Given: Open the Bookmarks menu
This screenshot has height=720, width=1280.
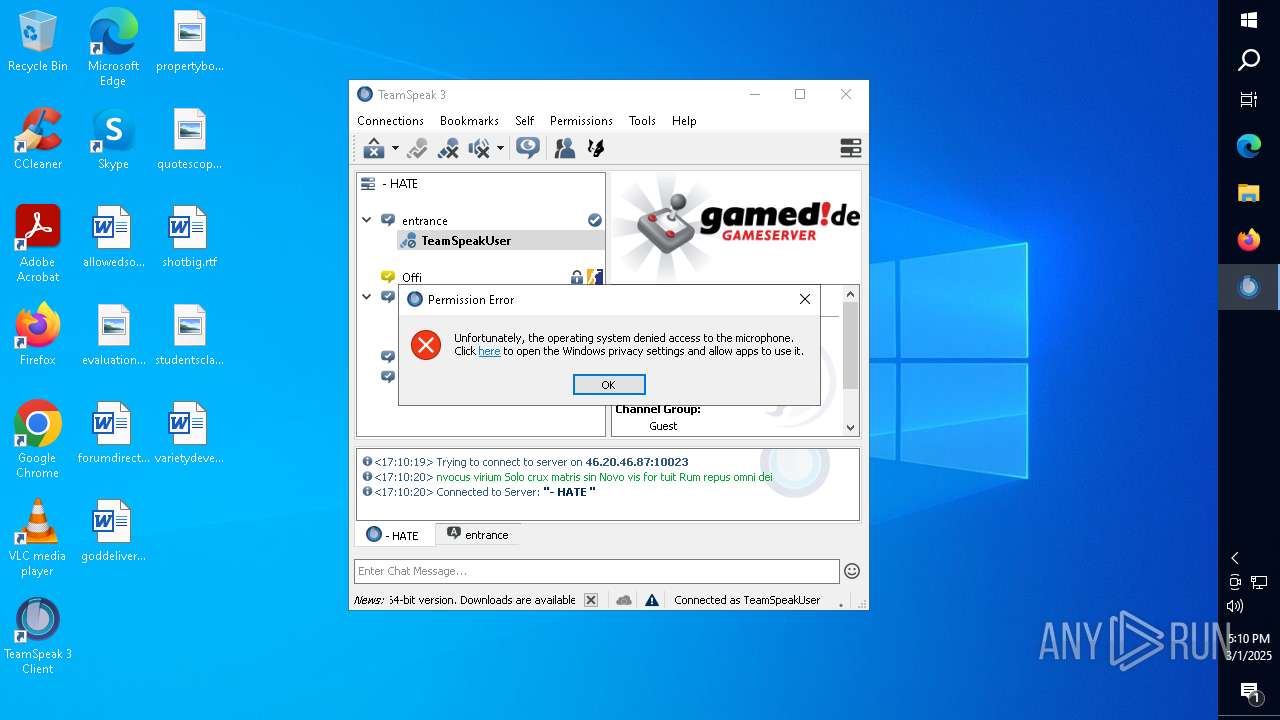Looking at the screenshot, I should pyautogui.click(x=469, y=120).
